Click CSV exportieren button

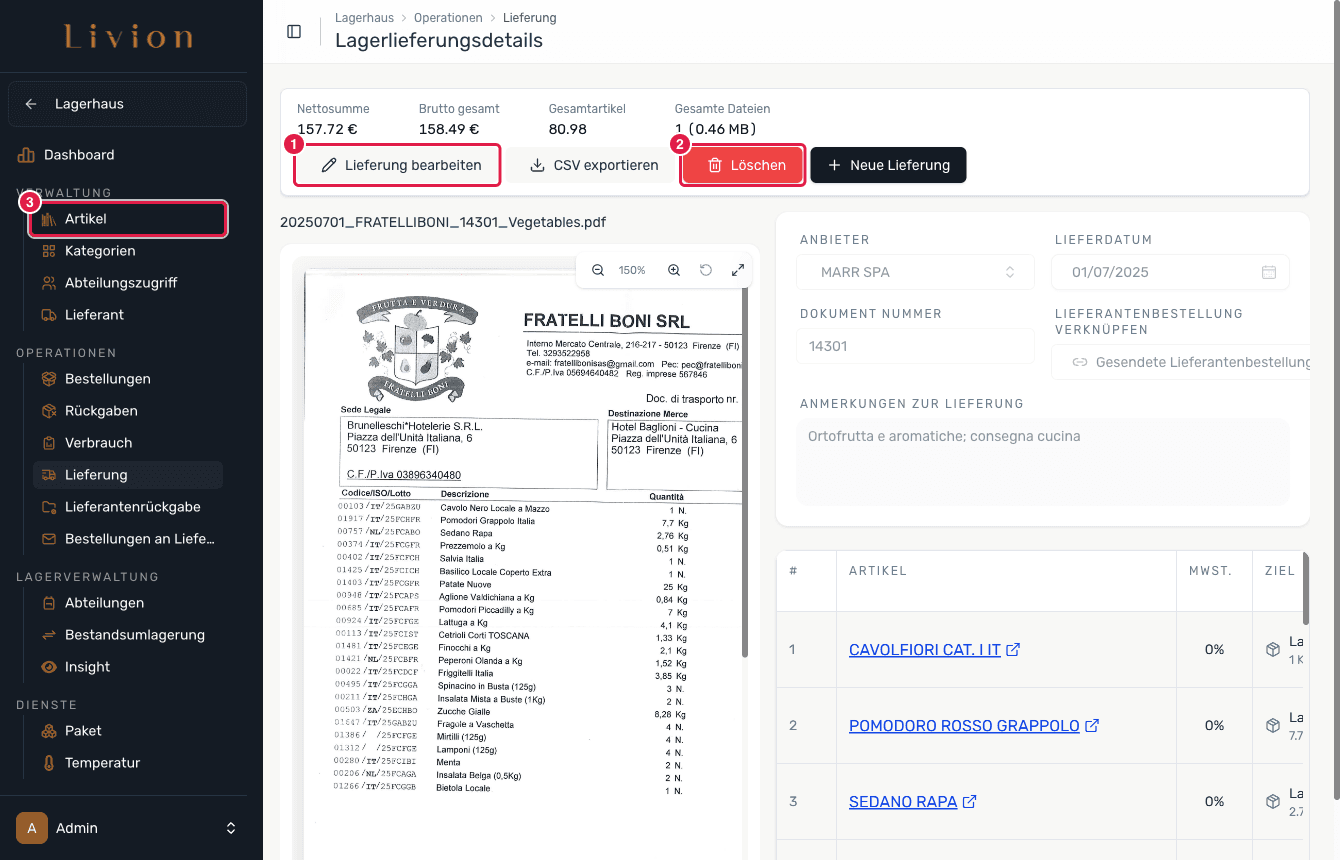tap(594, 165)
